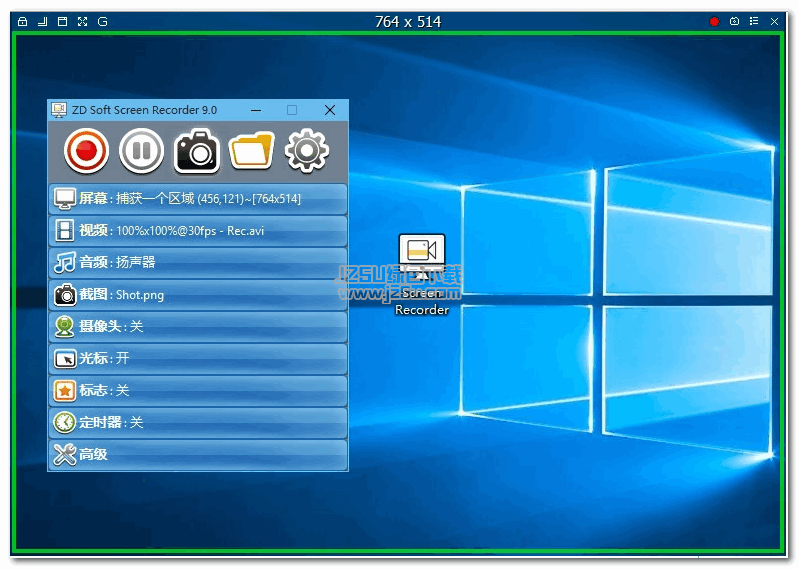Take a screenshot with the camera icon
799x569 pixels.
coord(197,151)
